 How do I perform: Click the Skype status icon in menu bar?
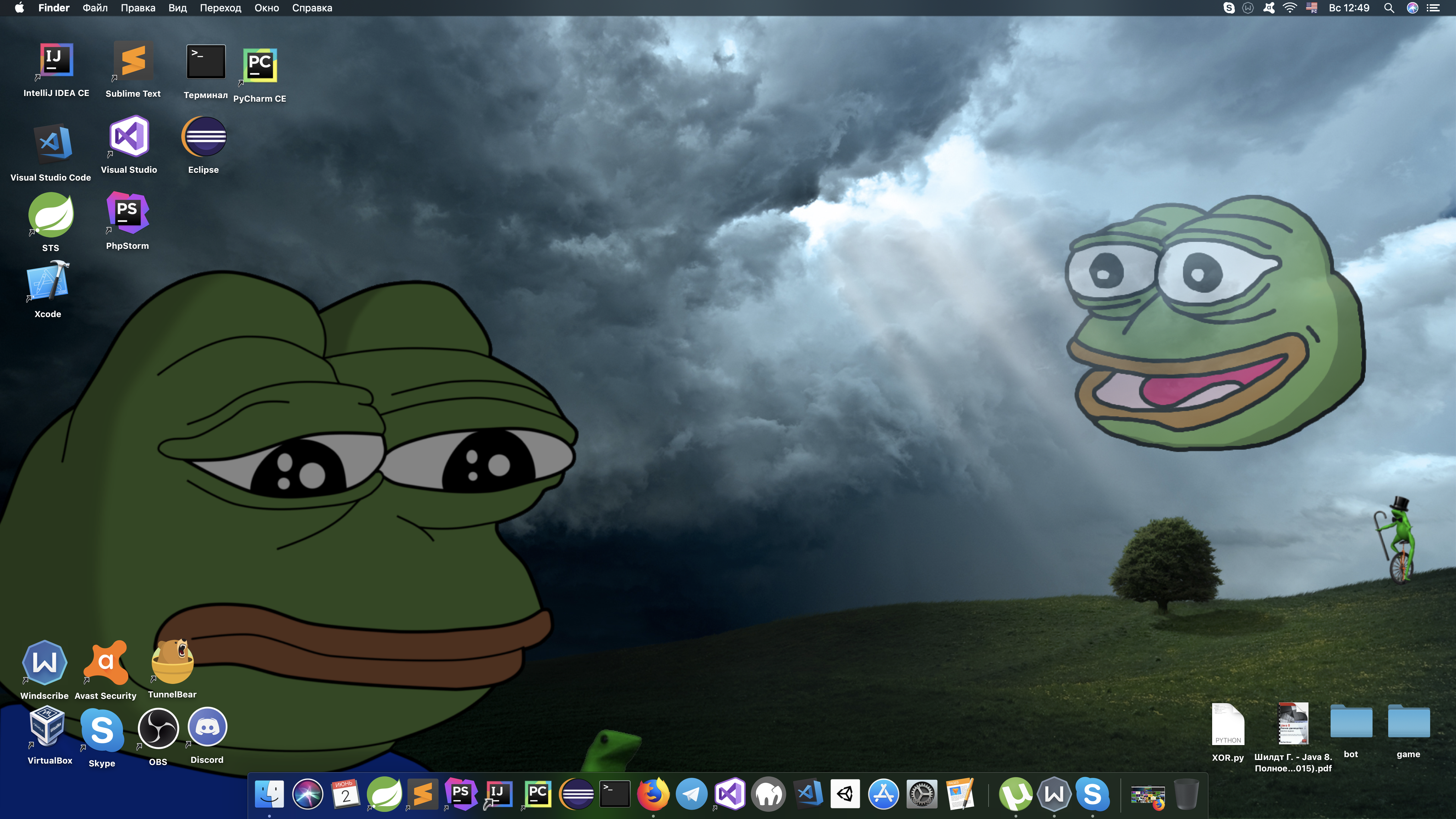[x=1229, y=8]
